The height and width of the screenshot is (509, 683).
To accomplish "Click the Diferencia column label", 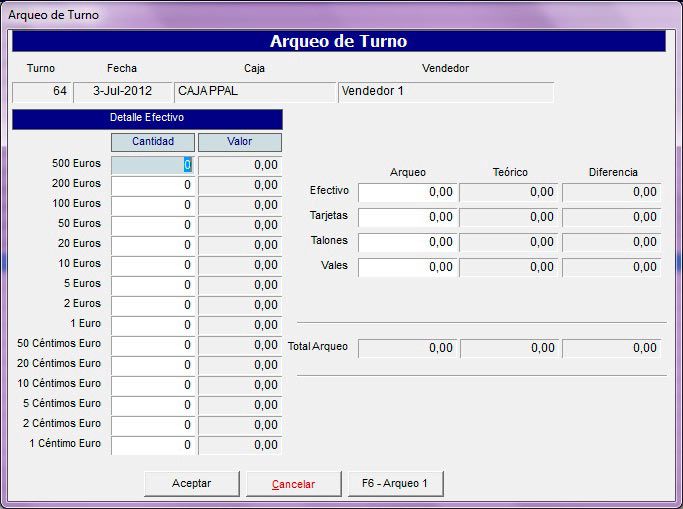I will pos(613,172).
